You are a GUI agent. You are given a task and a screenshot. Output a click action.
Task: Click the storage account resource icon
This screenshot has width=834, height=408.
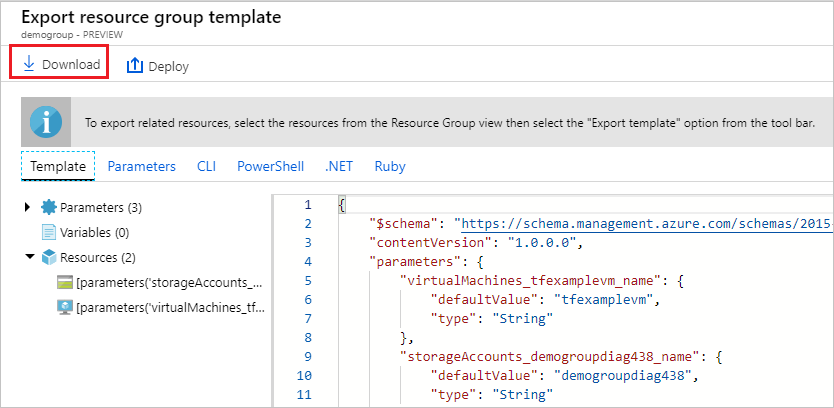63,283
